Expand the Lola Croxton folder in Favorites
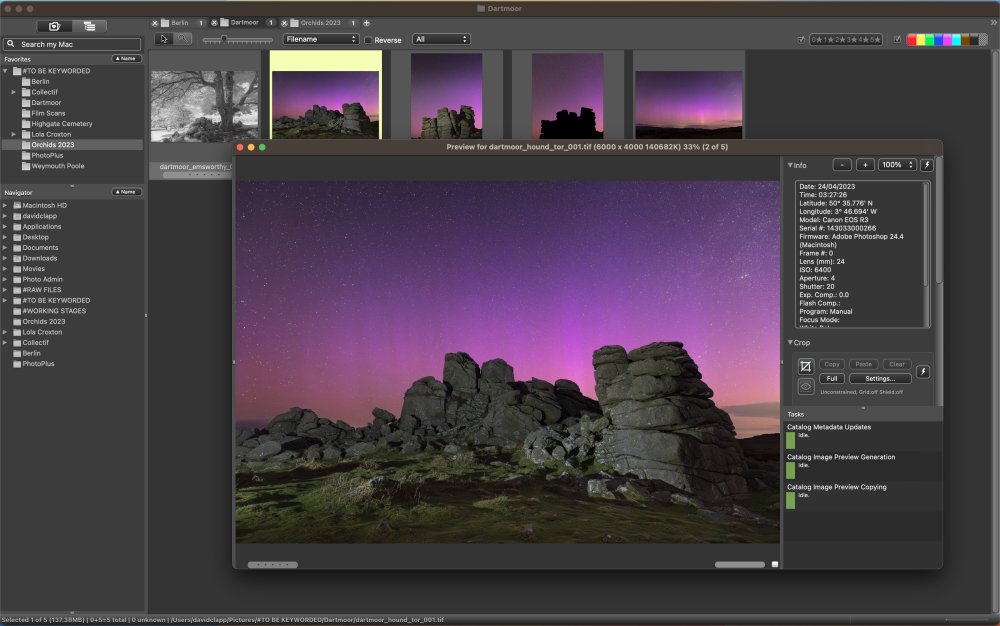This screenshot has height=626, width=1000. coord(13,135)
